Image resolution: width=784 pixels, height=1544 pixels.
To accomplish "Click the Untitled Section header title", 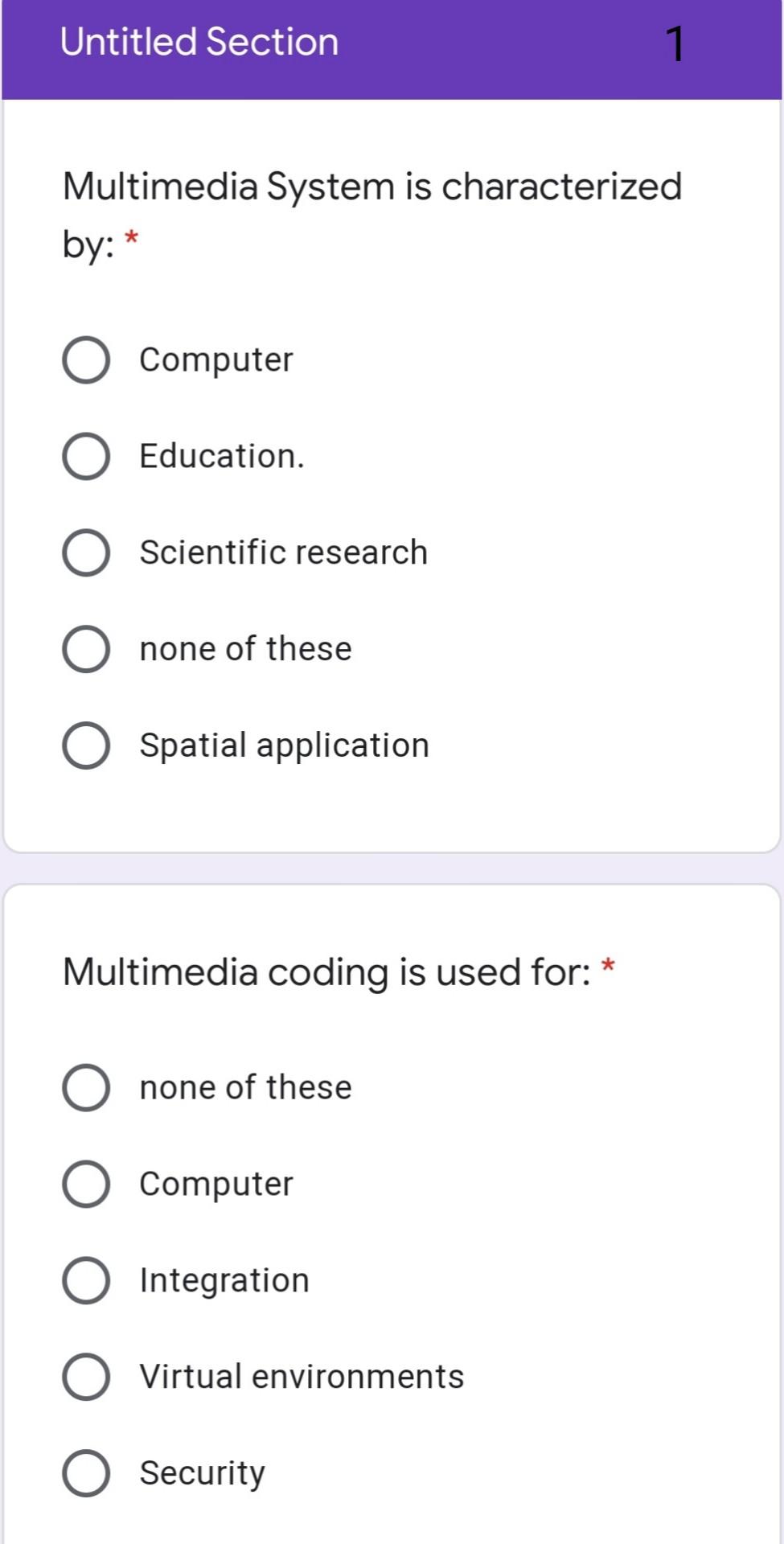I will (x=199, y=42).
